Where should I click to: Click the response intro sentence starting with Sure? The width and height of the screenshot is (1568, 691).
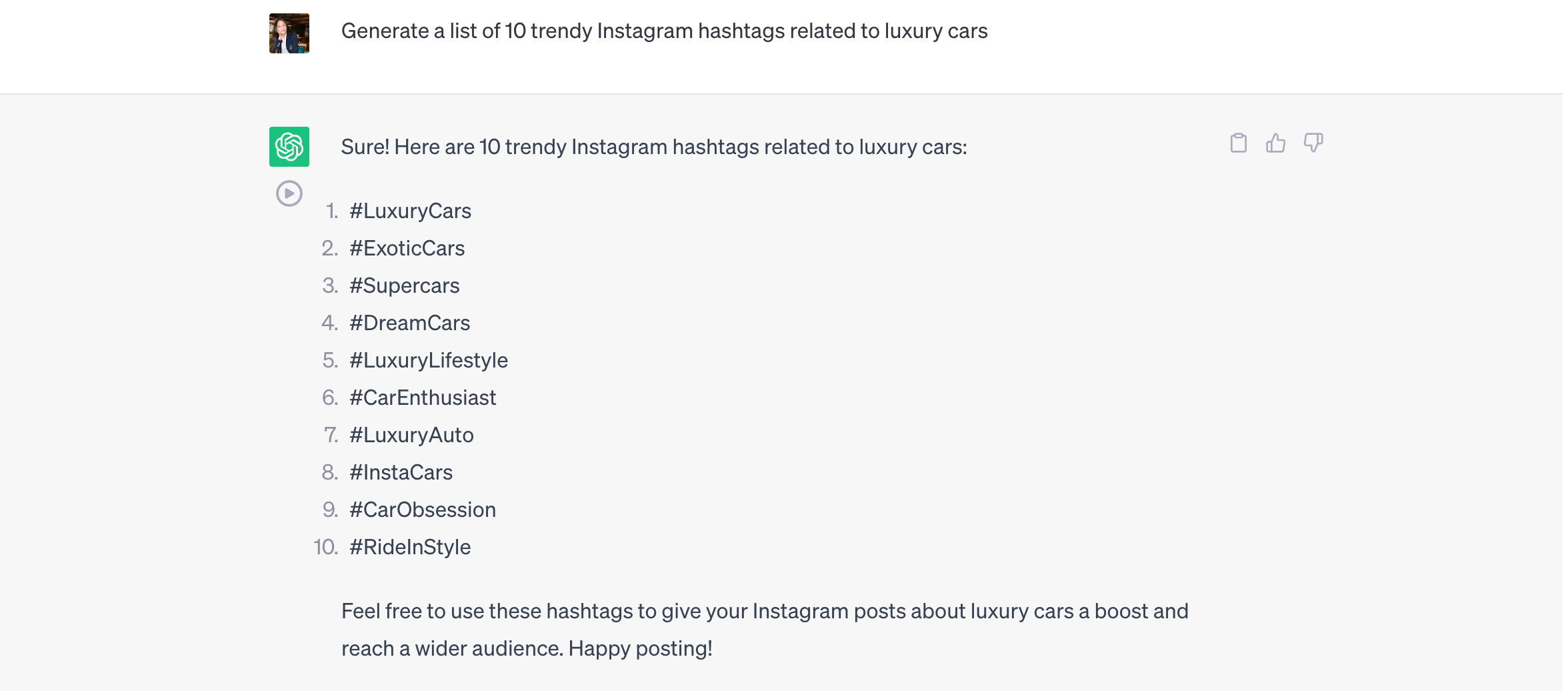tap(654, 147)
